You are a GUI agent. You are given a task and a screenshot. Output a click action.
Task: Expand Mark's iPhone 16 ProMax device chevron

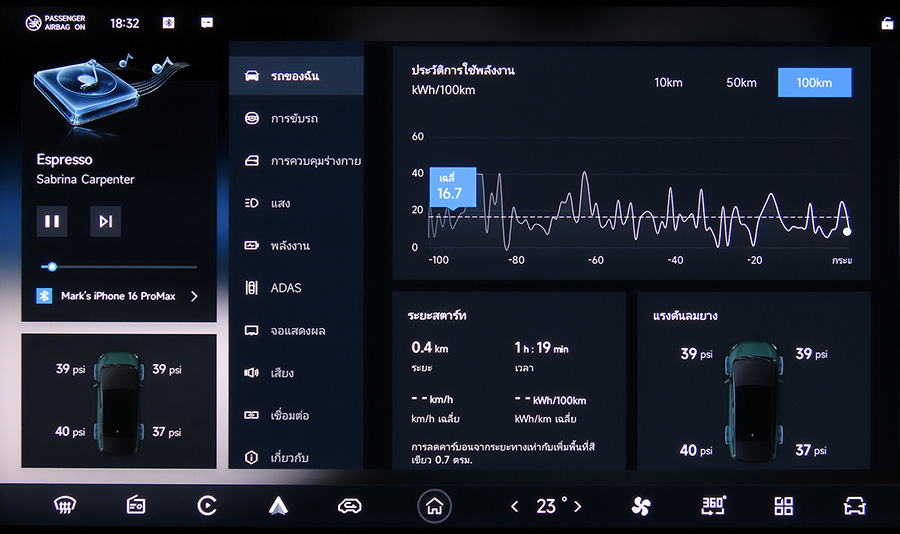tap(194, 296)
